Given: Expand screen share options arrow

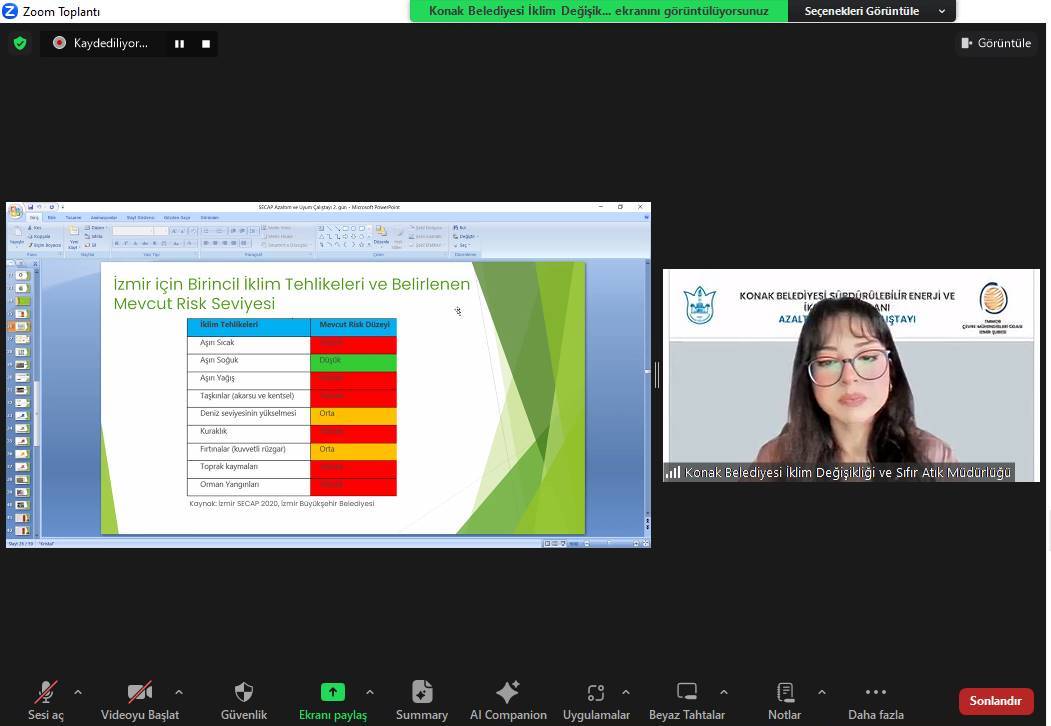Looking at the screenshot, I should click(370, 692).
